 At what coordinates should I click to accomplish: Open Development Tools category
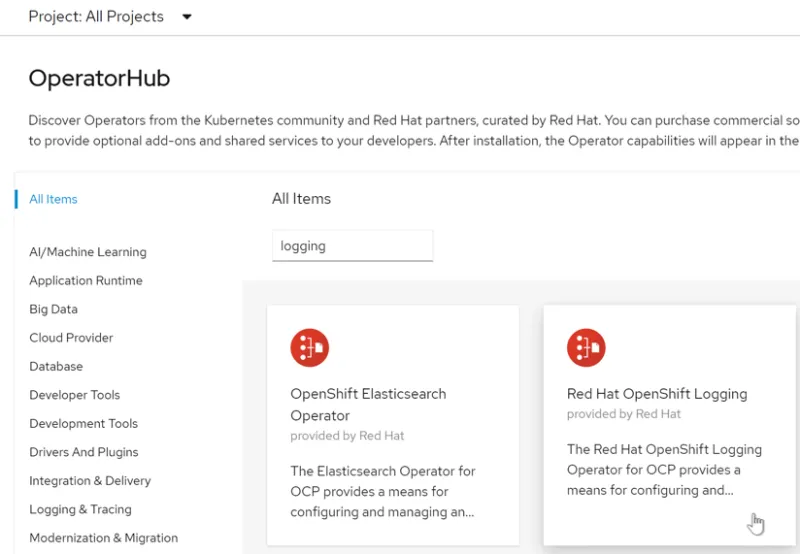[x=83, y=424]
